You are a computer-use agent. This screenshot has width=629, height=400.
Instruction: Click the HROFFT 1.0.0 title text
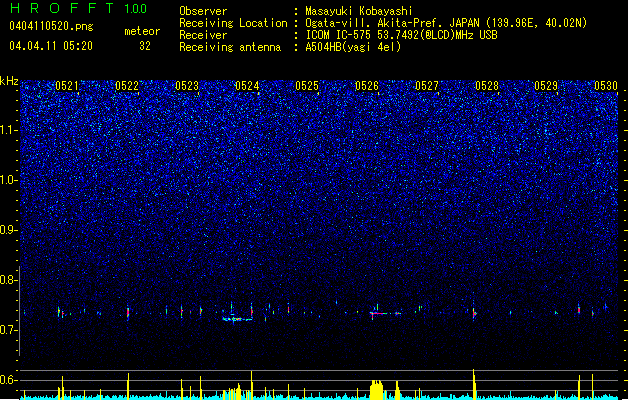(78, 8)
